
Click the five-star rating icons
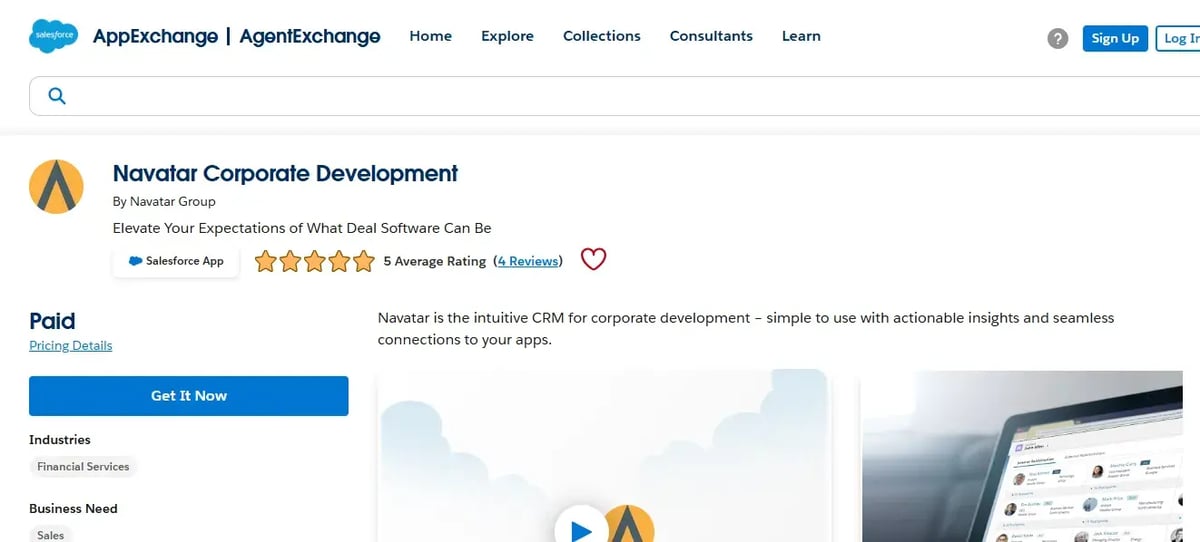314,261
